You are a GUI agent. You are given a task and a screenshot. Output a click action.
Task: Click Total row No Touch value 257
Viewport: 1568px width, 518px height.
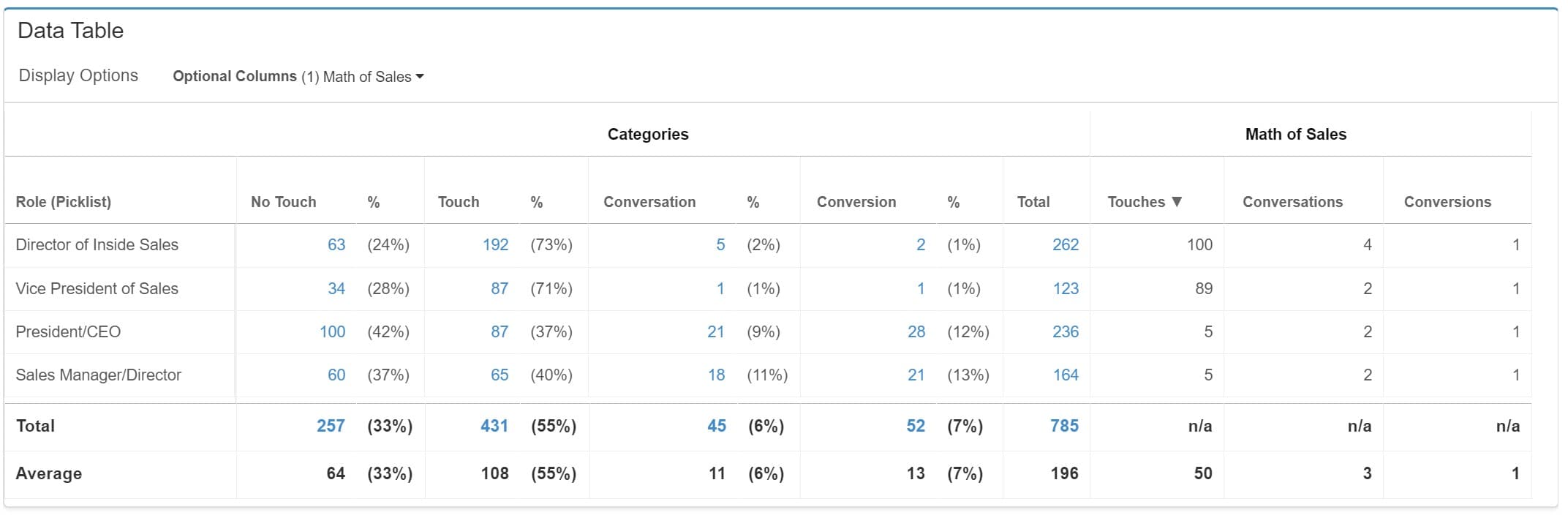(x=331, y=426)
